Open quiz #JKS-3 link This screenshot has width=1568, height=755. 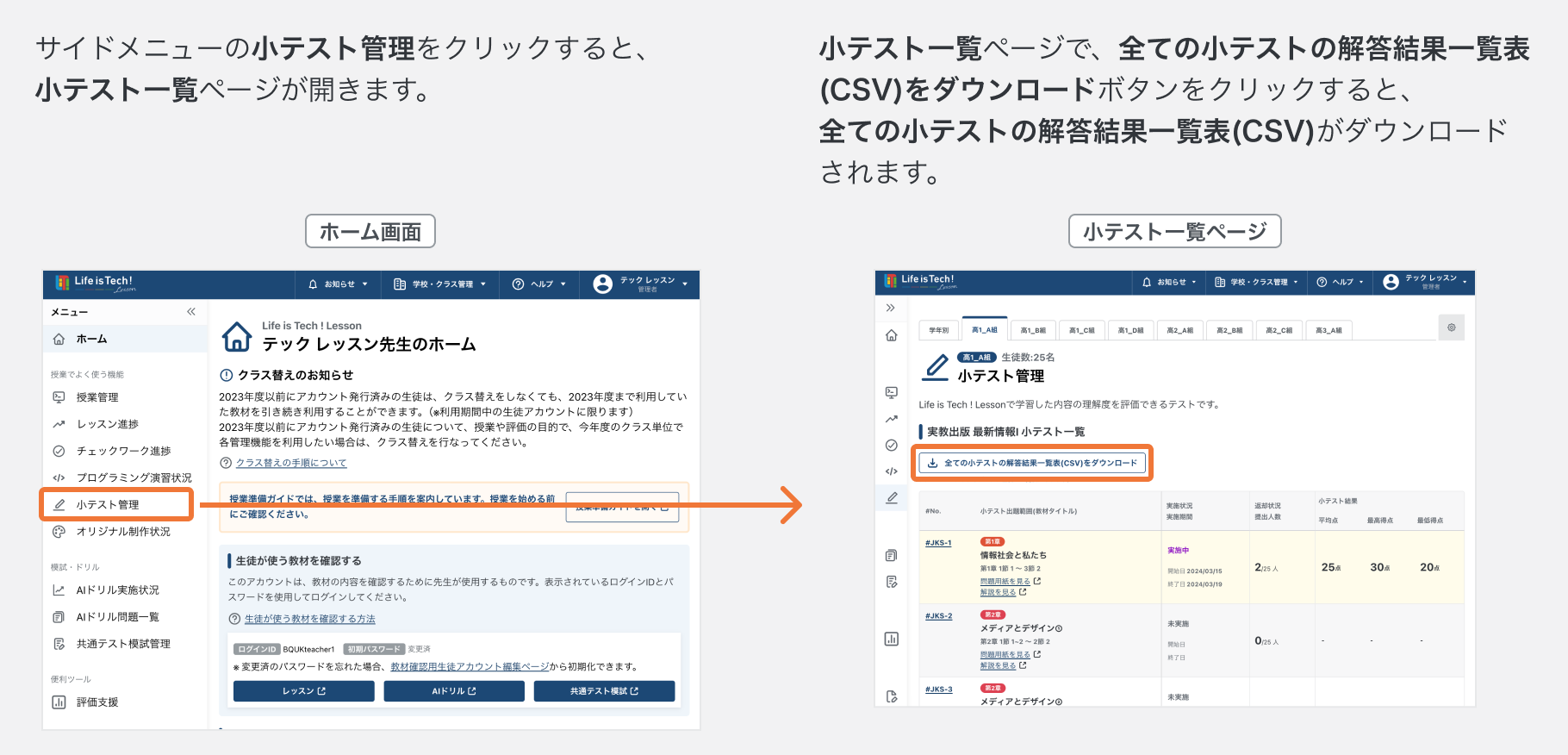click(938, 689)
